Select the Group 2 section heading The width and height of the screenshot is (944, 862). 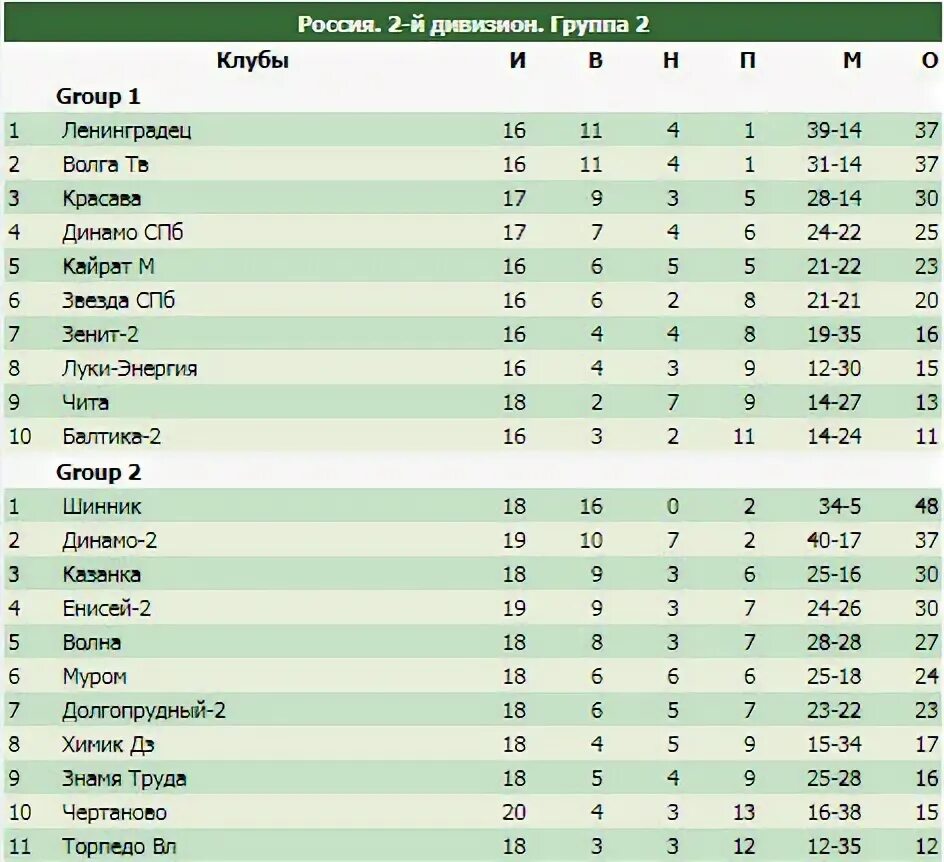[98, 473]
